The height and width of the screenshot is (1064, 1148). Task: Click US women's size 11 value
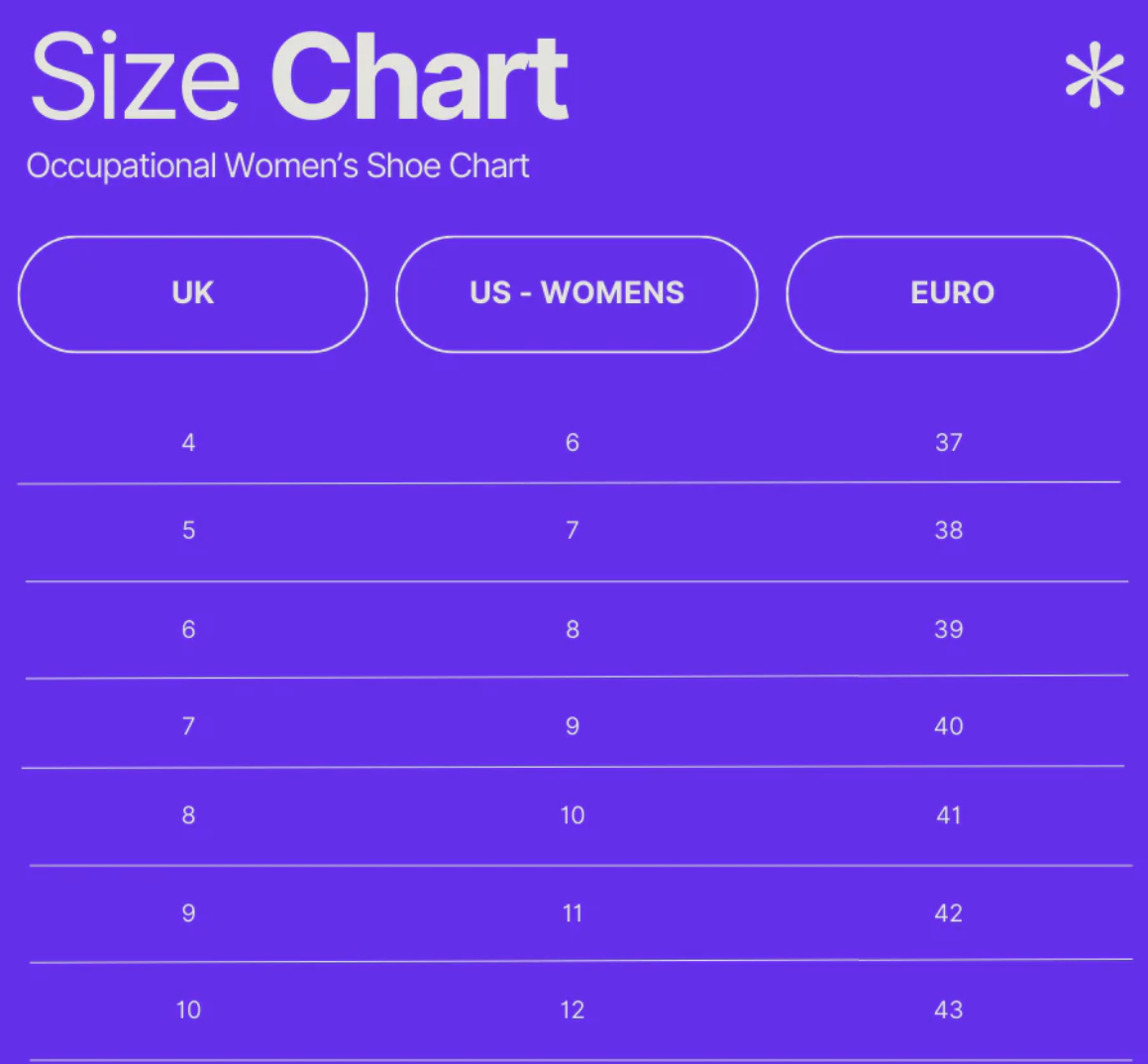click(572, 913)
